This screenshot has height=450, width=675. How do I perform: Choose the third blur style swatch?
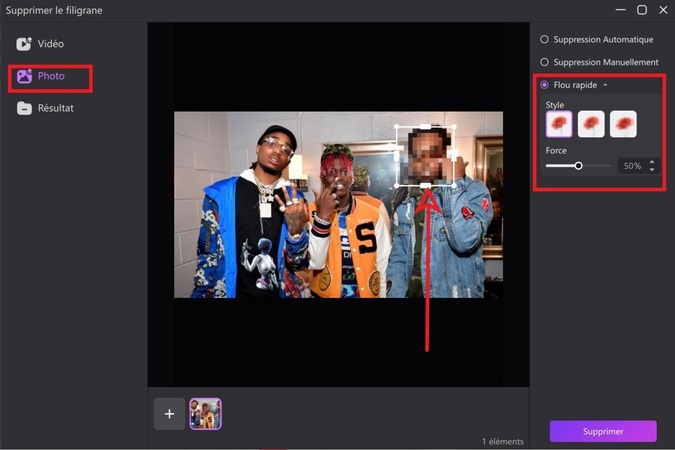click(623, 124)
